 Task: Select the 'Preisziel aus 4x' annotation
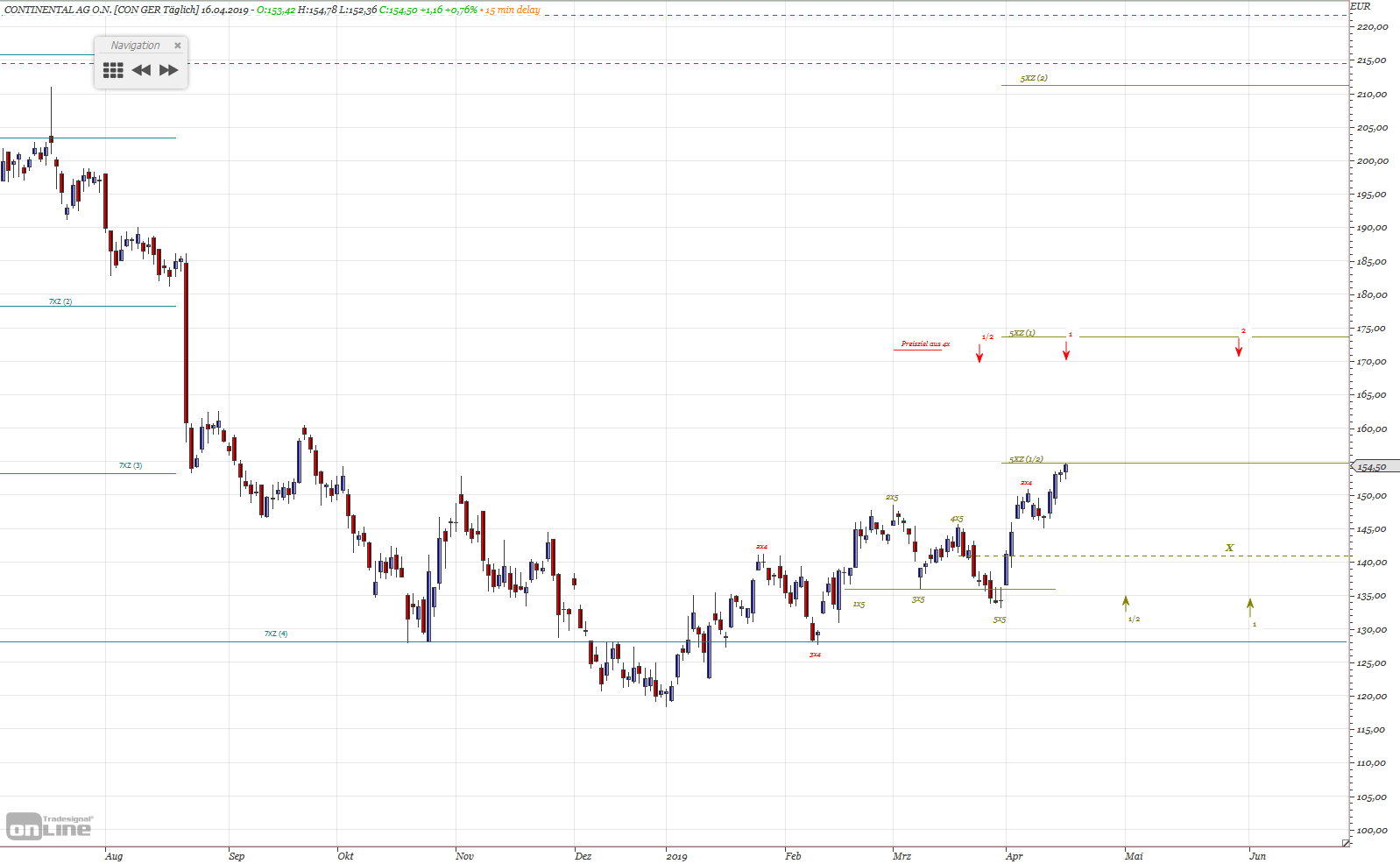(x=925, y=344)
